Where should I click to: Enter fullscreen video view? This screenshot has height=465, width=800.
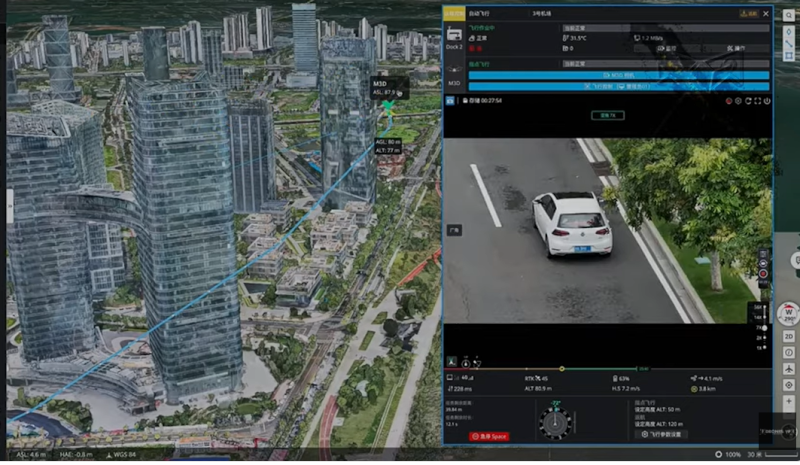758,101
